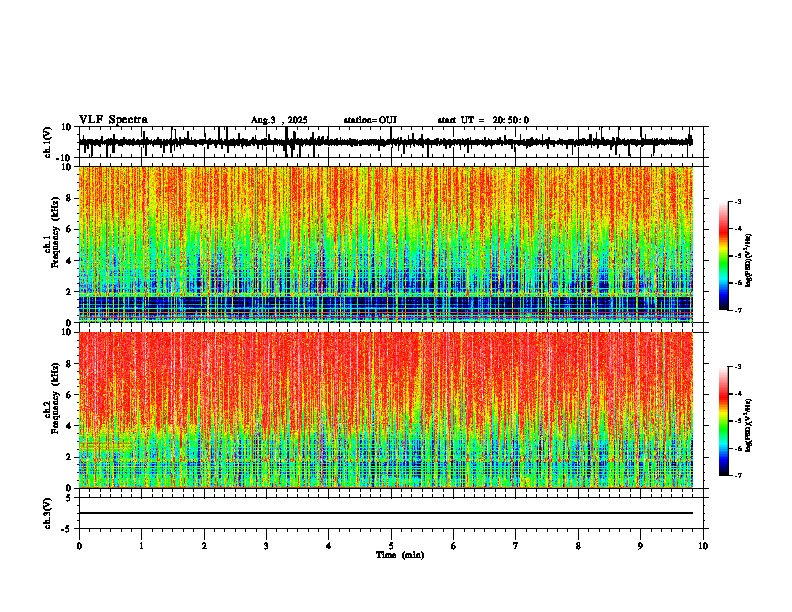The width and height of the screenshot is (792, 612).
Task: Click the "Time (min)" axis label
Action: pos(400,555)
